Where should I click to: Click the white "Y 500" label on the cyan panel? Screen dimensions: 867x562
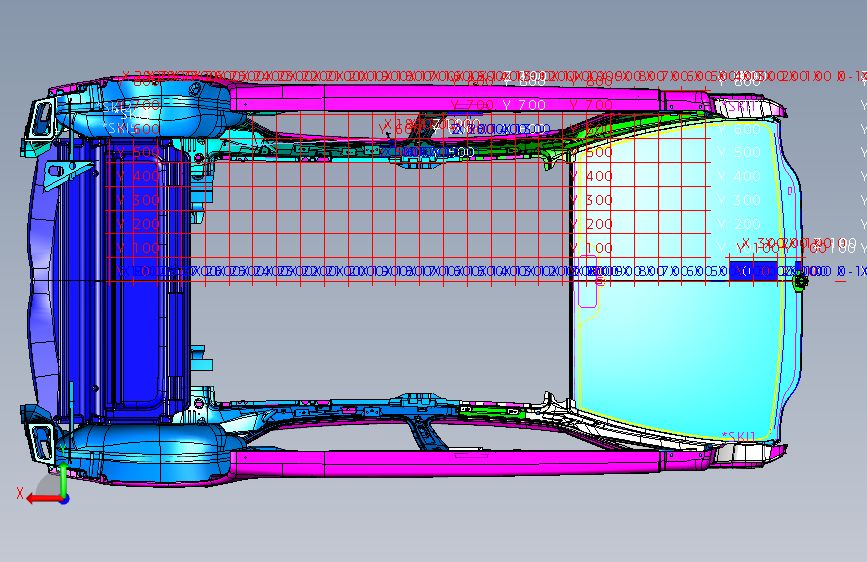click(x=739, y=152)
